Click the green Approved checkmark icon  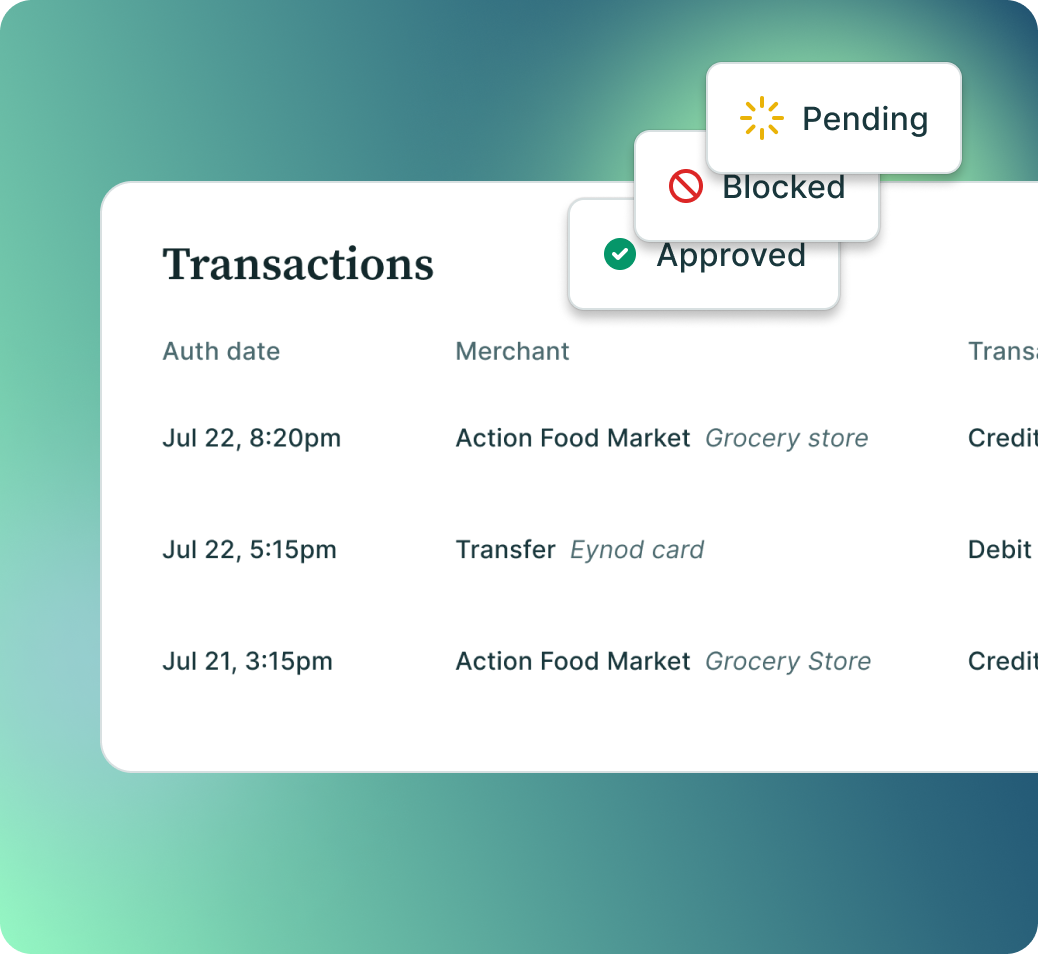pos(620,254)
